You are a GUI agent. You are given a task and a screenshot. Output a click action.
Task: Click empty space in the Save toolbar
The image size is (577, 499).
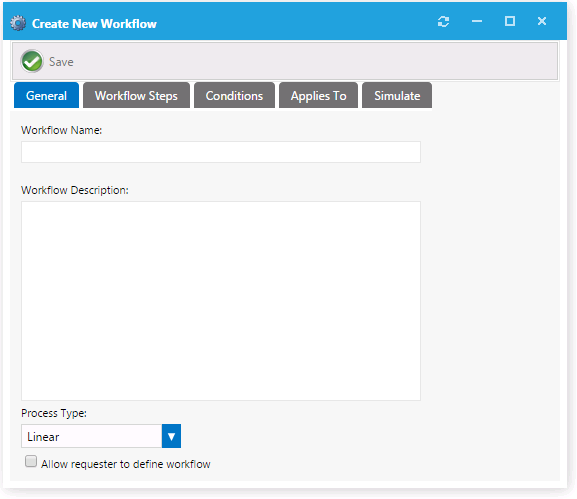coord(313,61)
